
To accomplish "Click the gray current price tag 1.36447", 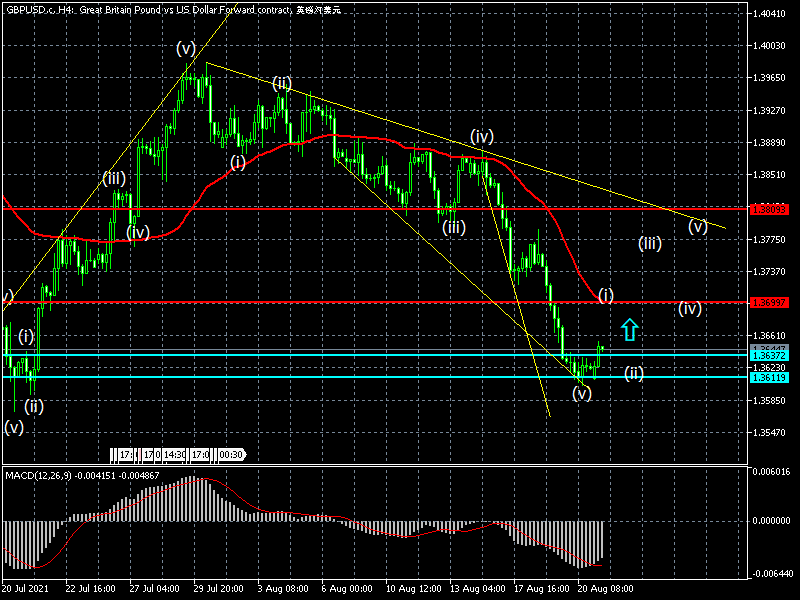I will pos(772,348).
